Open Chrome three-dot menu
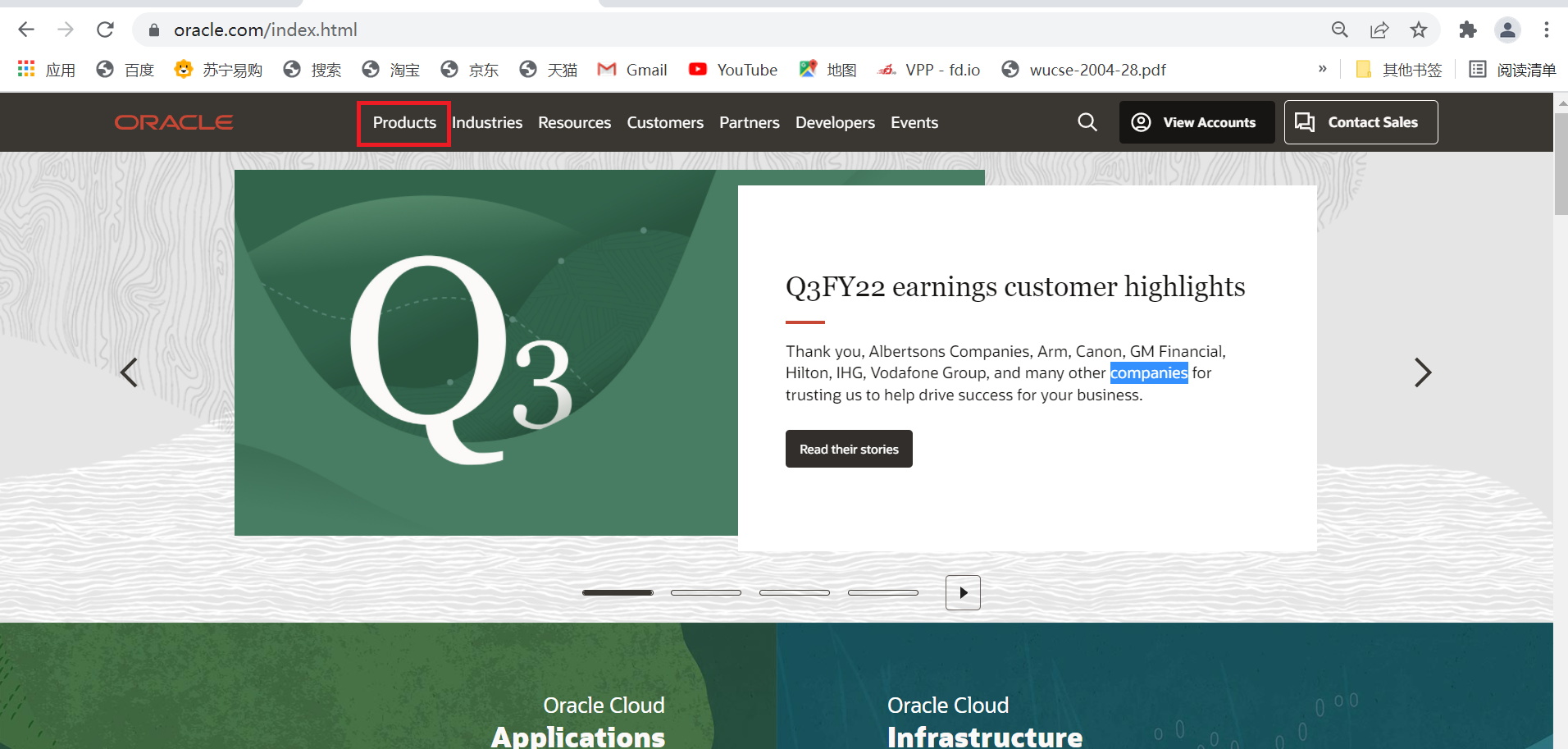This screenshot has width=1568, height=749. pyautogui.click(x=1547, y=30)
